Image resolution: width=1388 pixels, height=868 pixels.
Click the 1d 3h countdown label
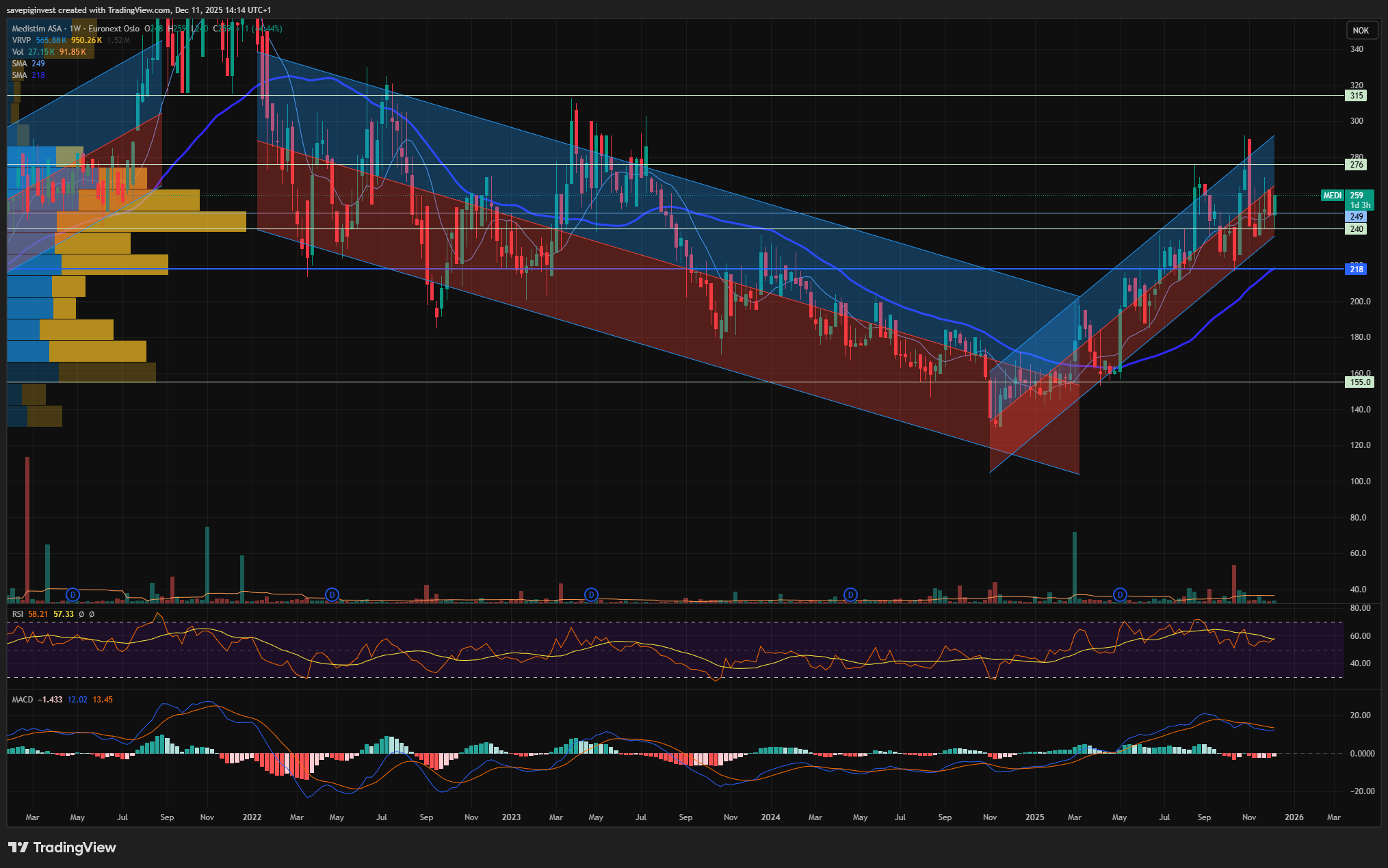coord(1359,205)
